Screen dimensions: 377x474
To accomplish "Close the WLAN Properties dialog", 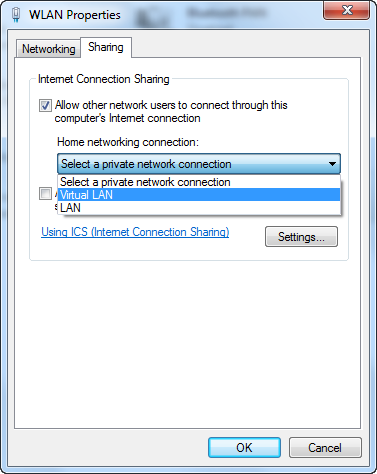I will click(346, 10).
